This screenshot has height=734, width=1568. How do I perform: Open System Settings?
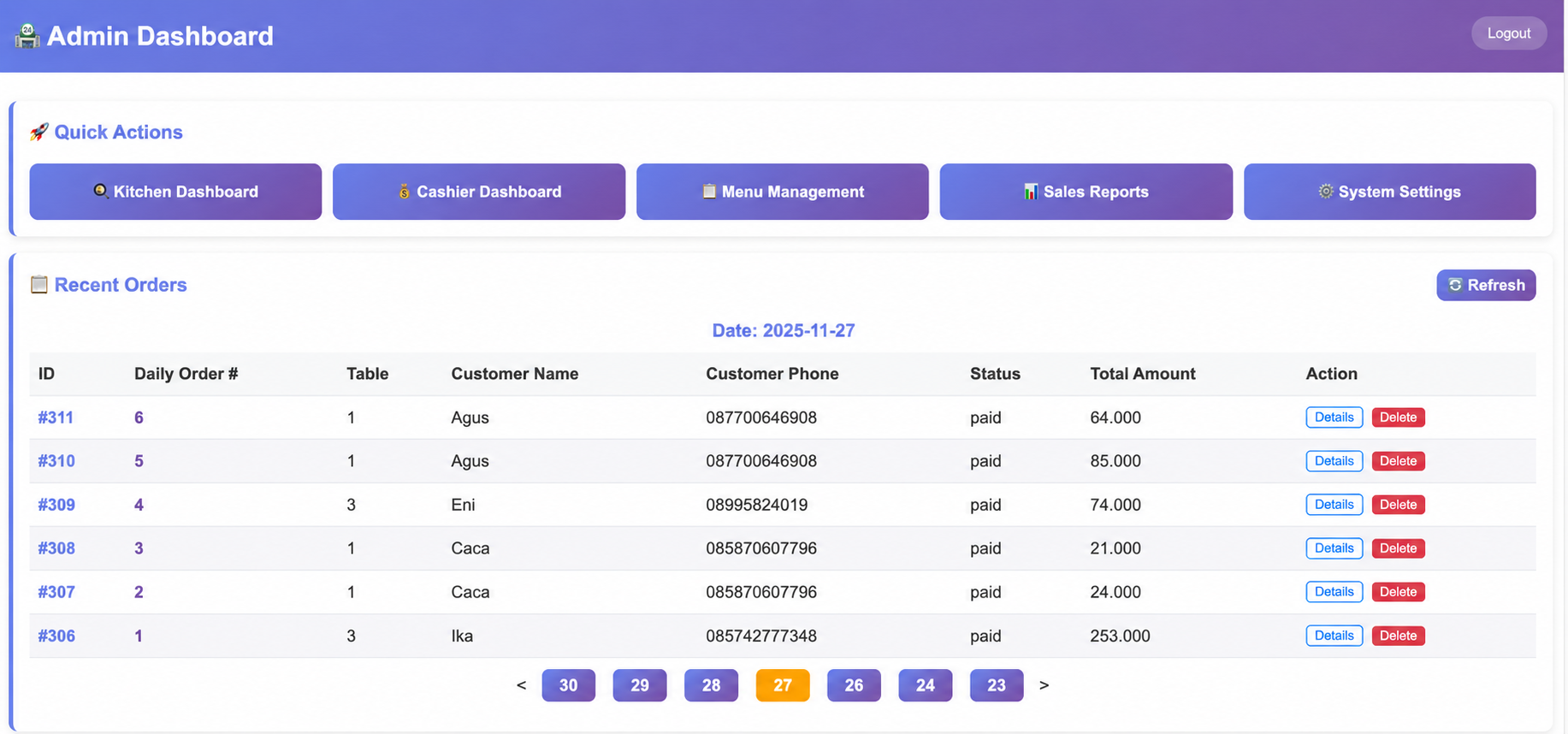click(x=1389, y=192)
